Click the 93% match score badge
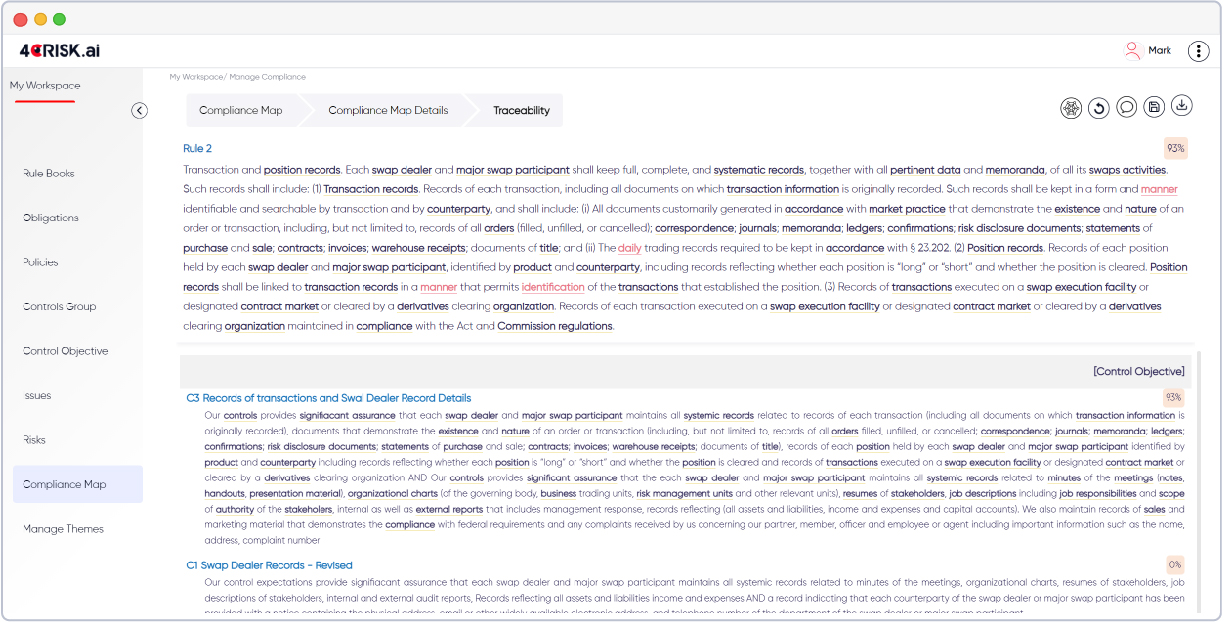 coord(1175,147)
